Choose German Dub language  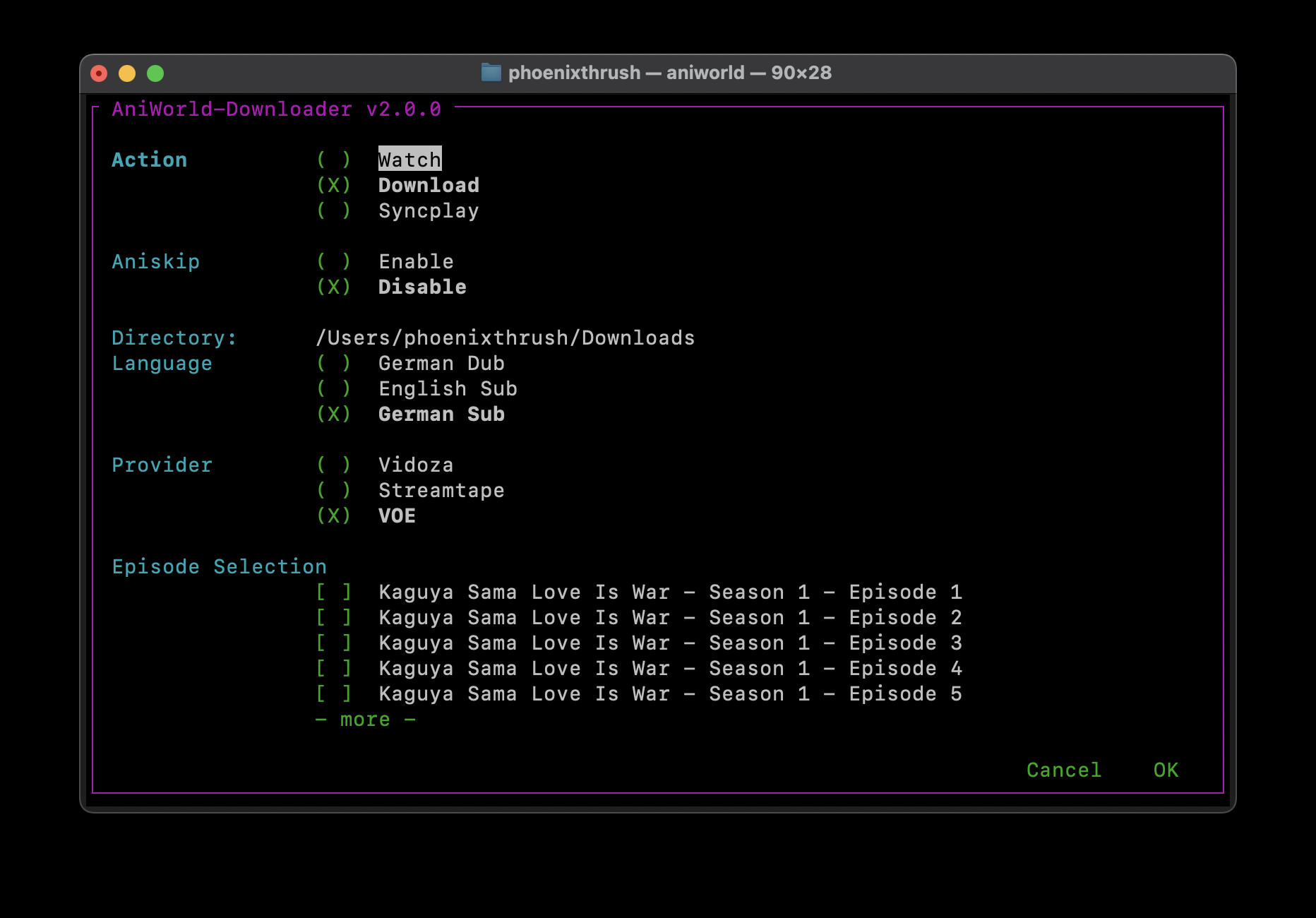click(333, 364)
